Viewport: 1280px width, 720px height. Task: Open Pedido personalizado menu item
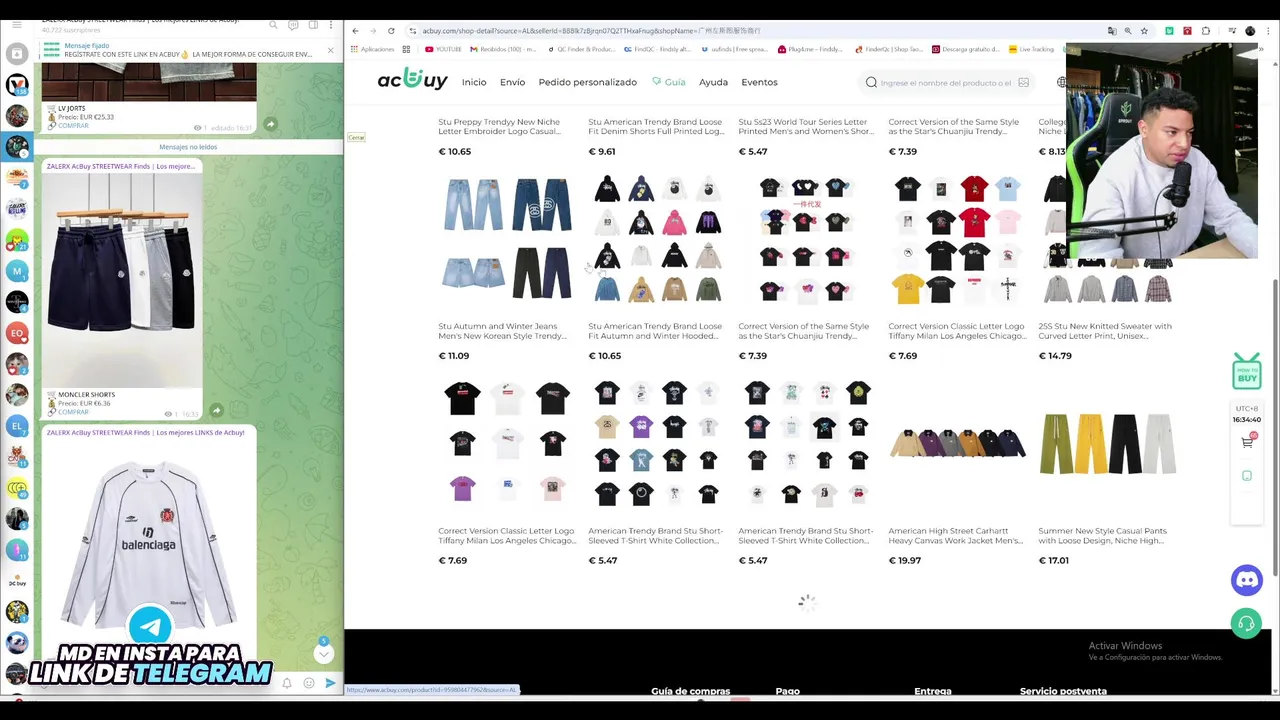coord(587,82)
